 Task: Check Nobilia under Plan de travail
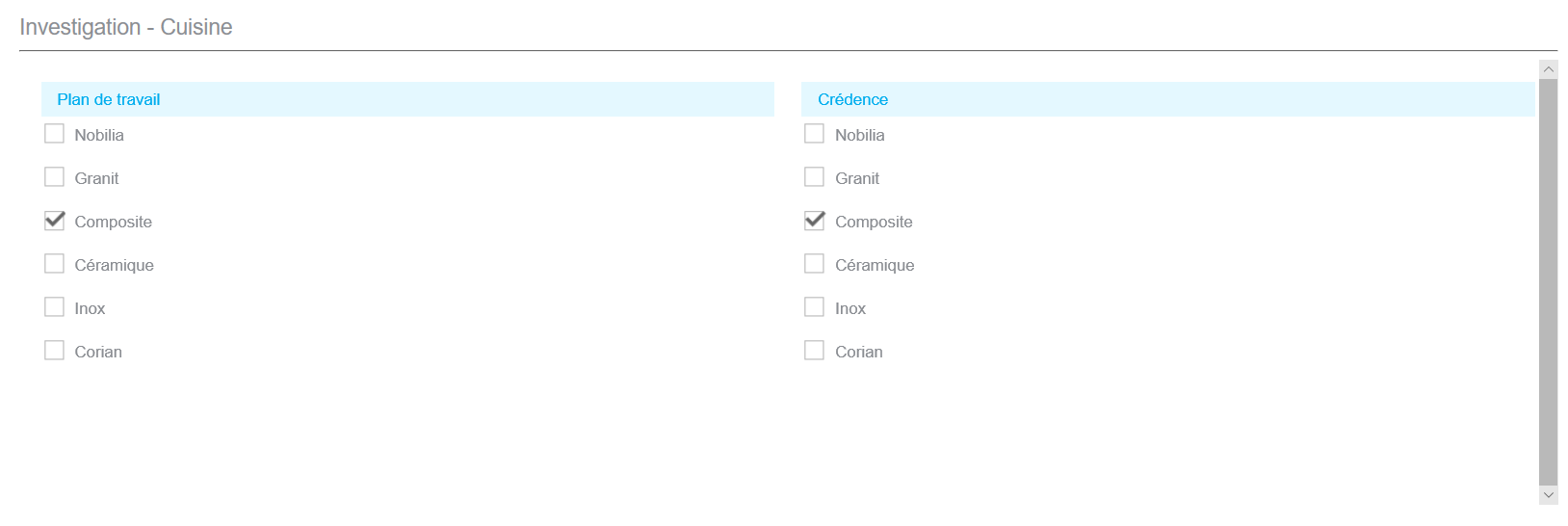coord(54,134)
